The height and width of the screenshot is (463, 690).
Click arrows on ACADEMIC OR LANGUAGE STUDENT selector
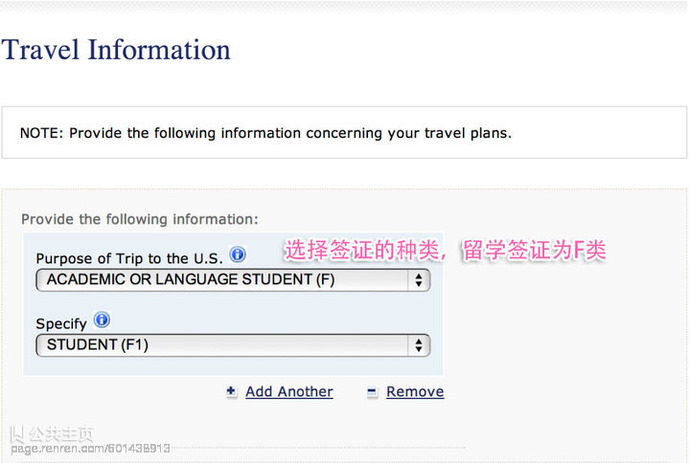coord(418,280)
